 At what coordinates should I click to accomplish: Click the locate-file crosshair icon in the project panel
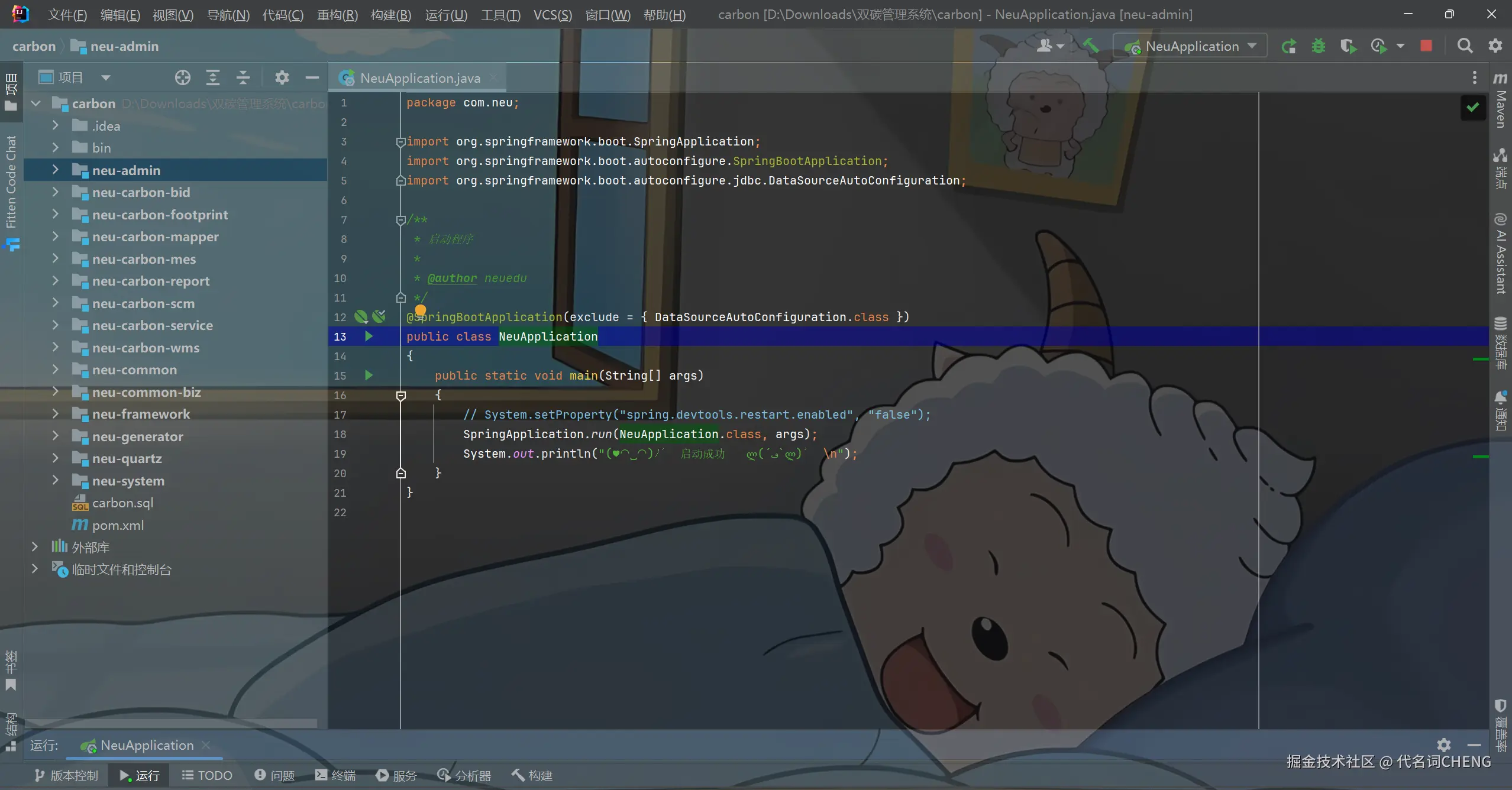183,77
